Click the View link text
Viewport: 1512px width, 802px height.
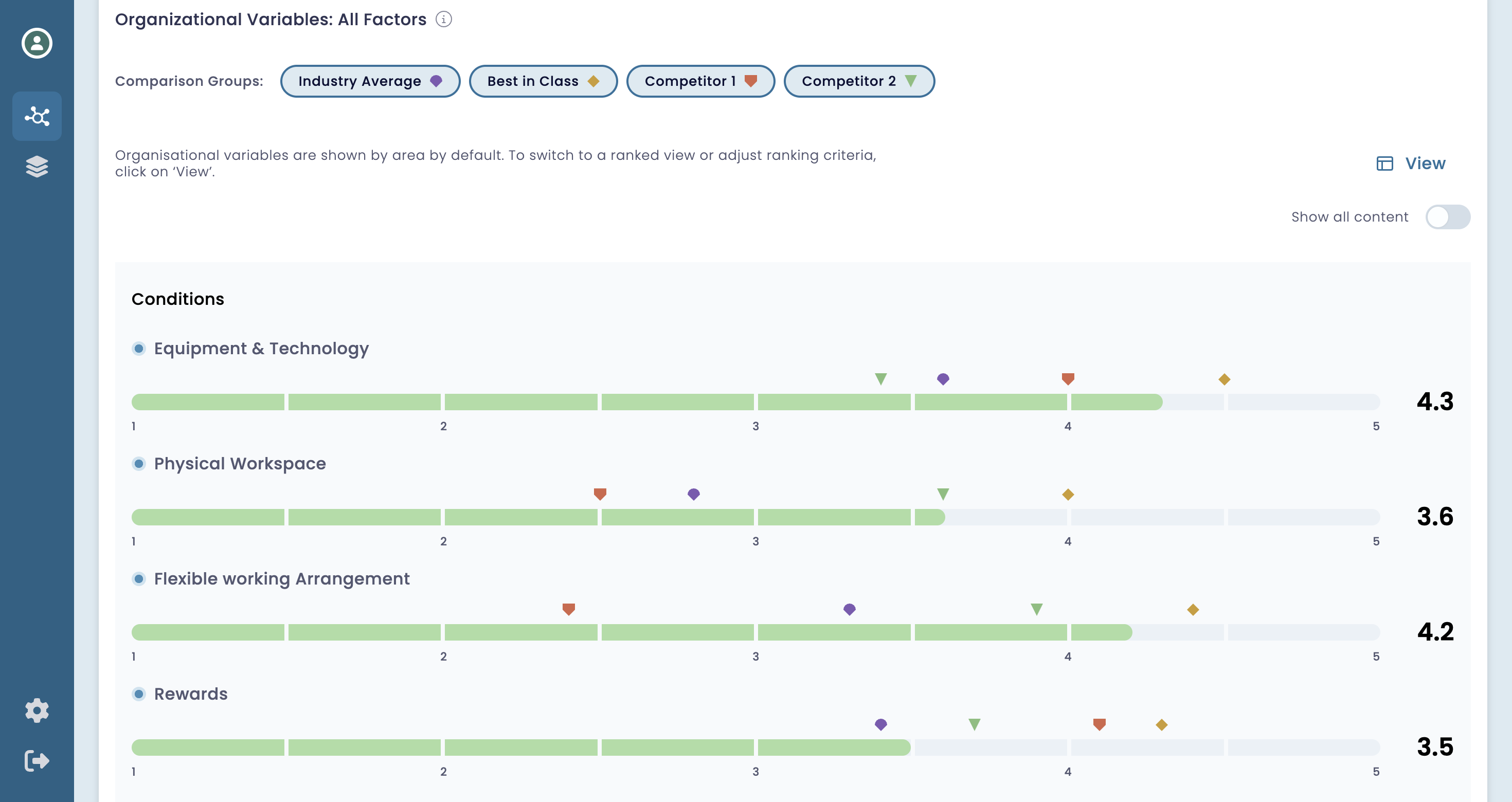coord(1425,163)
